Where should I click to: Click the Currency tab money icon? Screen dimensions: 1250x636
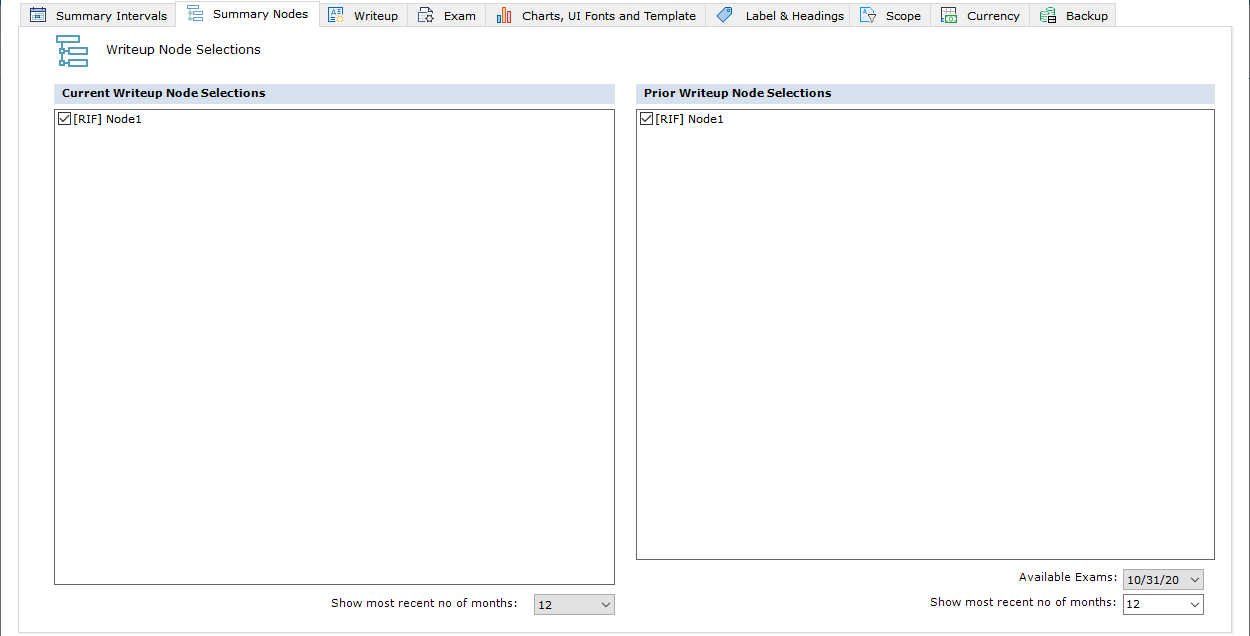pyautogui.click(x=949, y=15)
